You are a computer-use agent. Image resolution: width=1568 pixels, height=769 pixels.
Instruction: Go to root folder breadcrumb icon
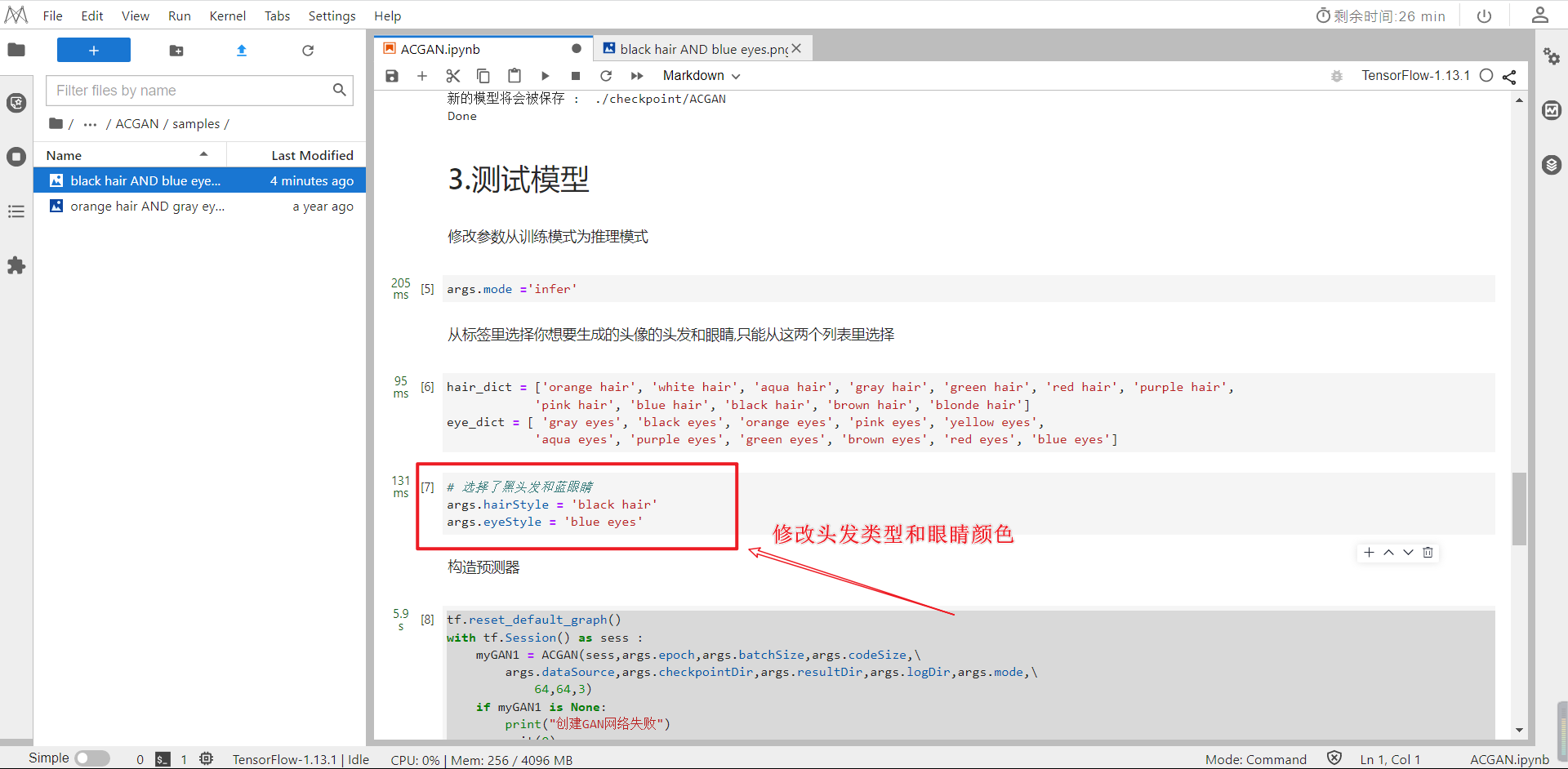(56, 124)
